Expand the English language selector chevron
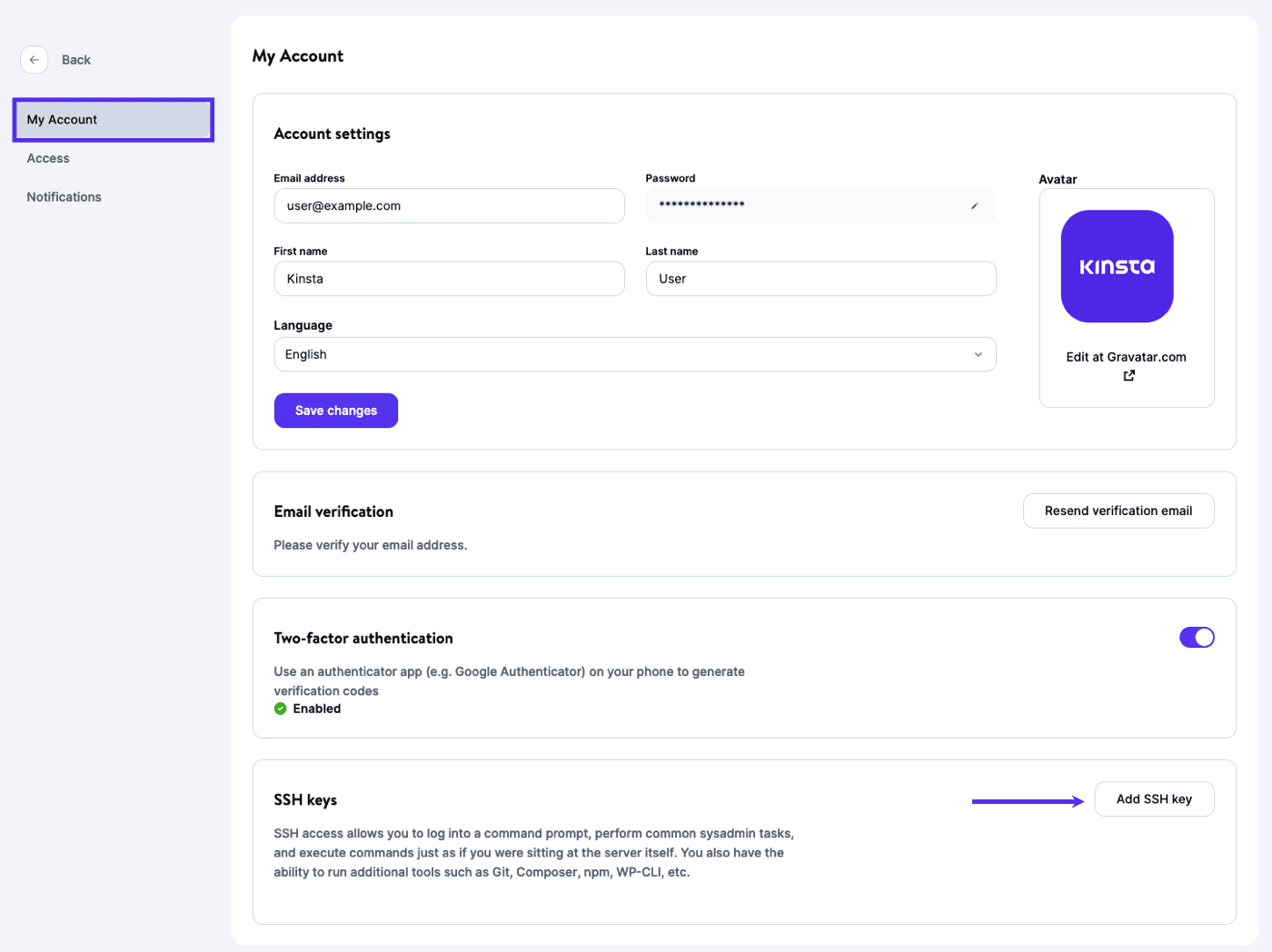Viewport: 1272px width, 952px height. (x=977, y=354)
